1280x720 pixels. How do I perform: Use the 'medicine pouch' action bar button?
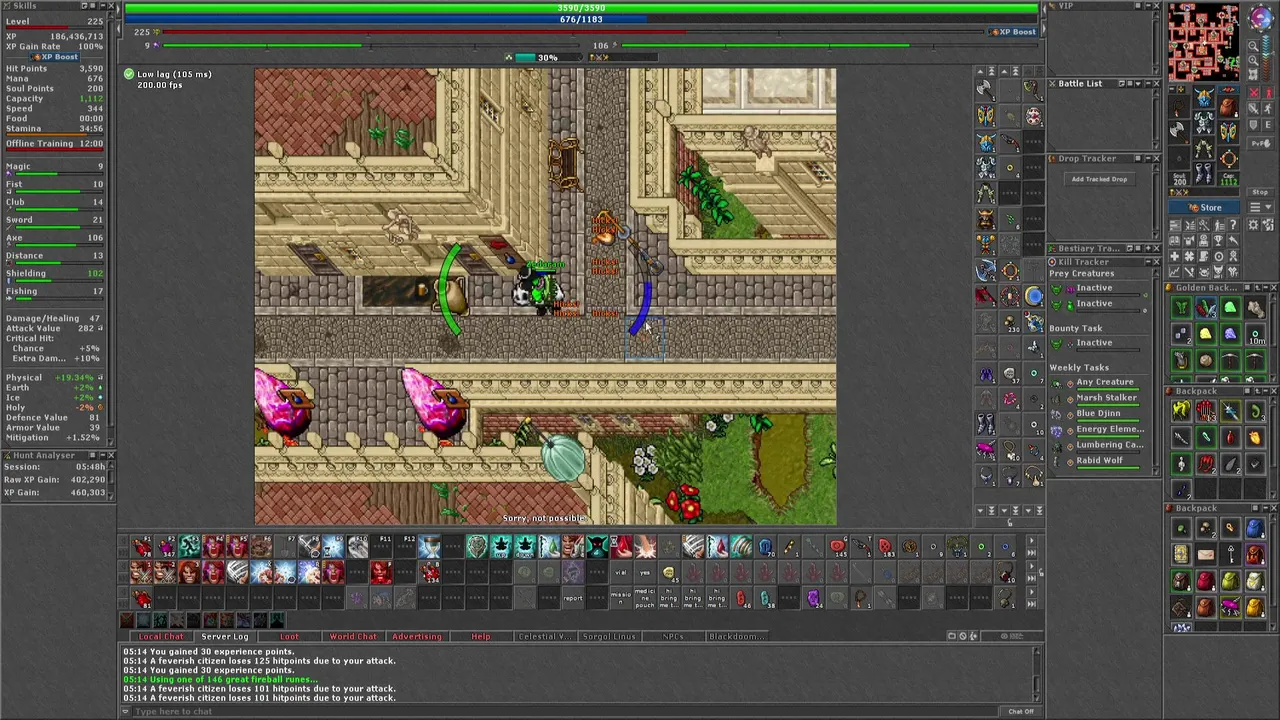[x=645, y=598]
